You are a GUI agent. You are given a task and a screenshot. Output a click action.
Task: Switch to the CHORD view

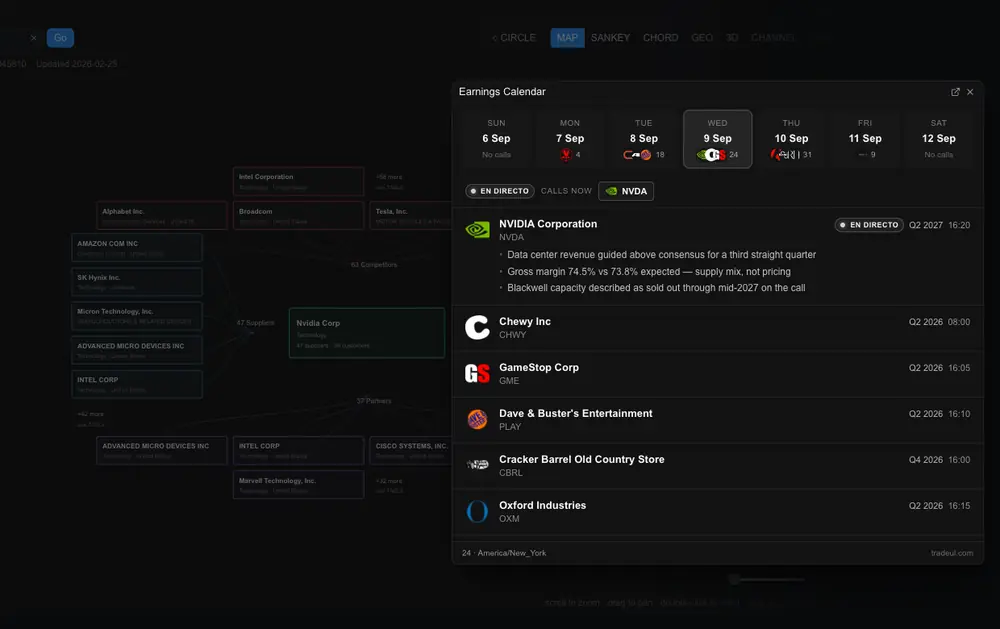pyautogui.click(x=660, y=38)
